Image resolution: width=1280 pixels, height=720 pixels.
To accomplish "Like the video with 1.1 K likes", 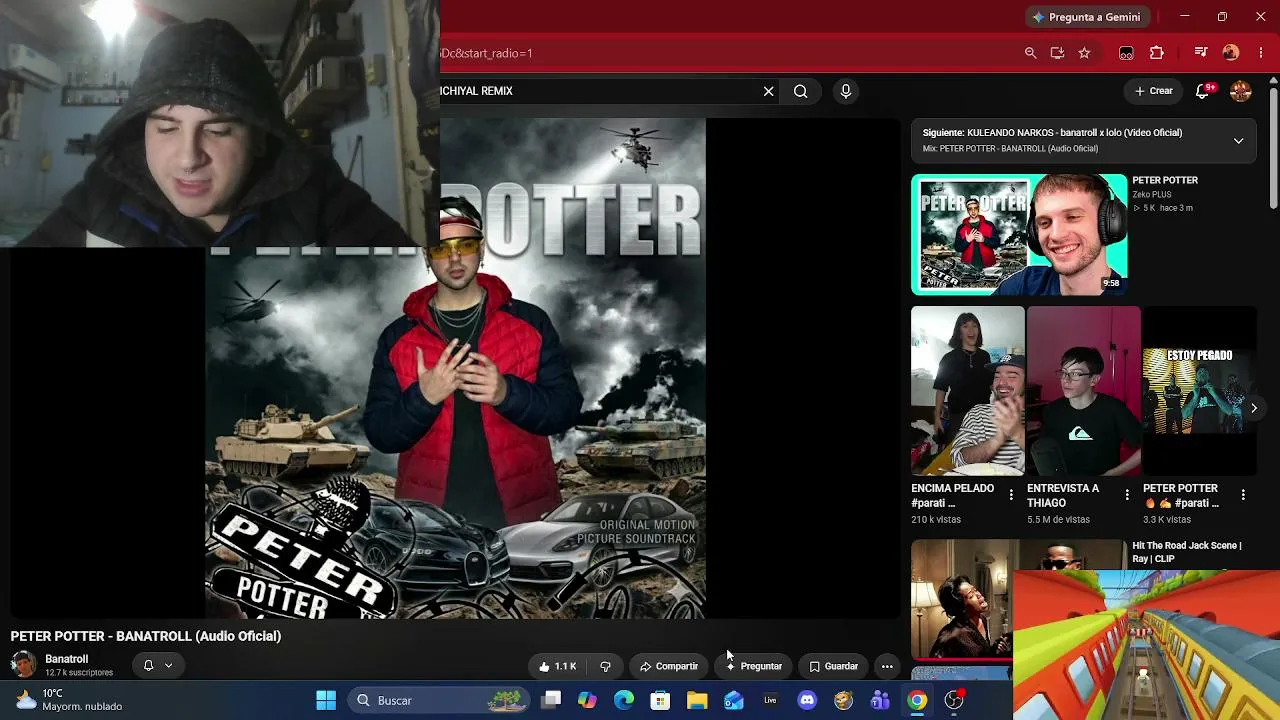I will tap(557, 667).
